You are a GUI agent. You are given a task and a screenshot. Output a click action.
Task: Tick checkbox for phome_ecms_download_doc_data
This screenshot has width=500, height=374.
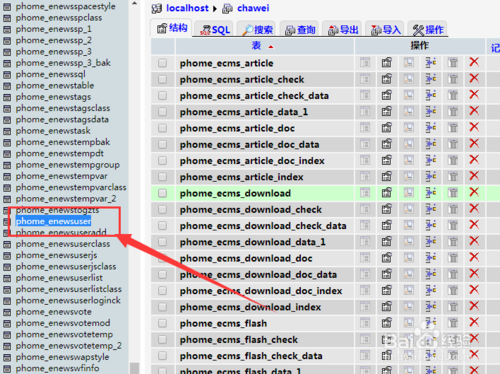(162, 275)
